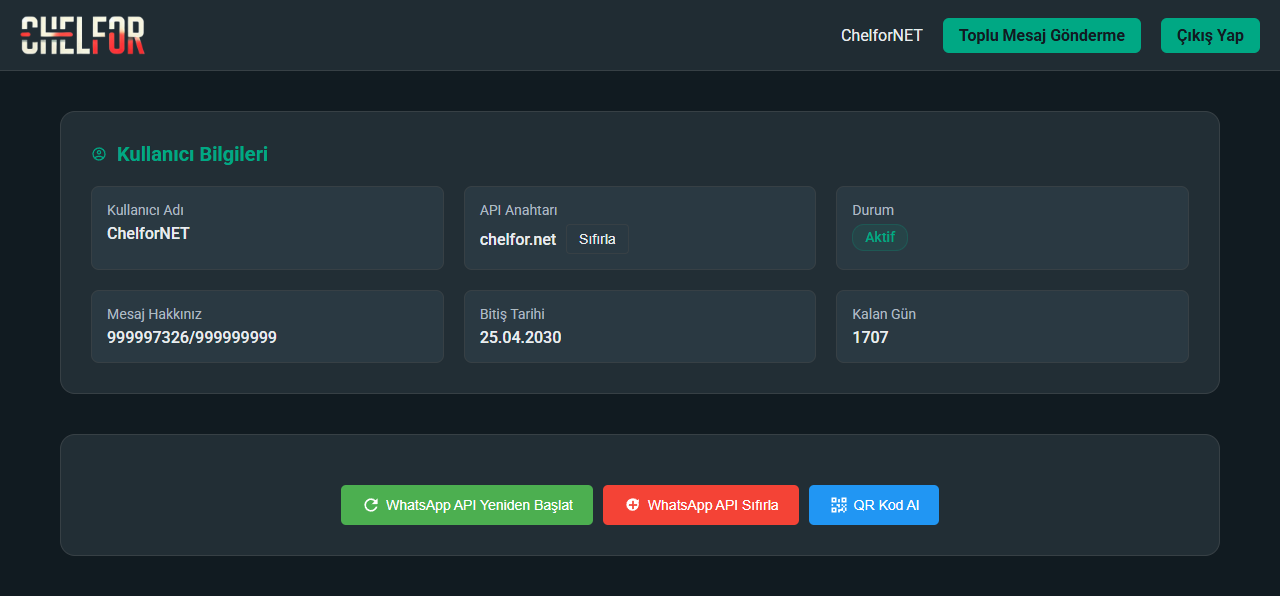Click the Aktif status badge

tap(880, 237)
